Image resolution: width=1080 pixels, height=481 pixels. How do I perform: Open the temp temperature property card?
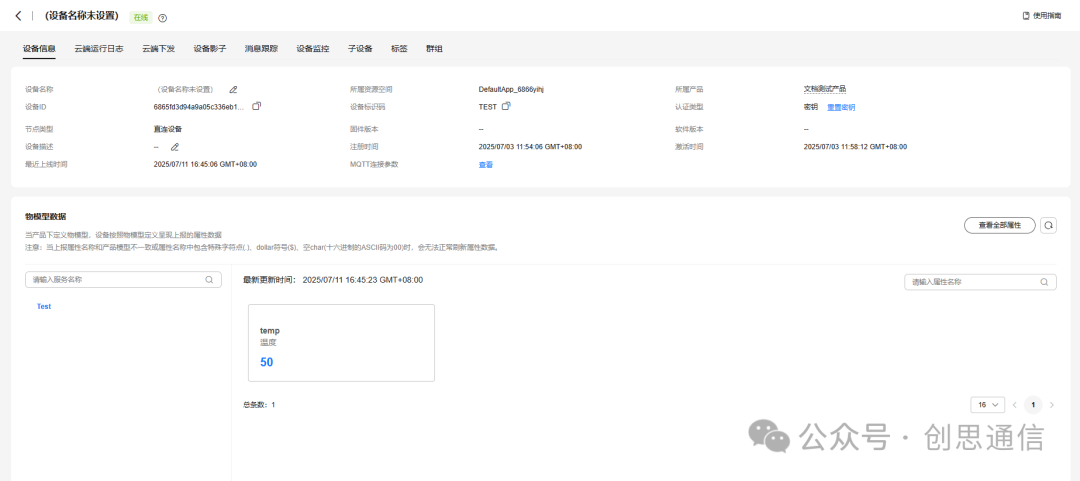(342, 342)
